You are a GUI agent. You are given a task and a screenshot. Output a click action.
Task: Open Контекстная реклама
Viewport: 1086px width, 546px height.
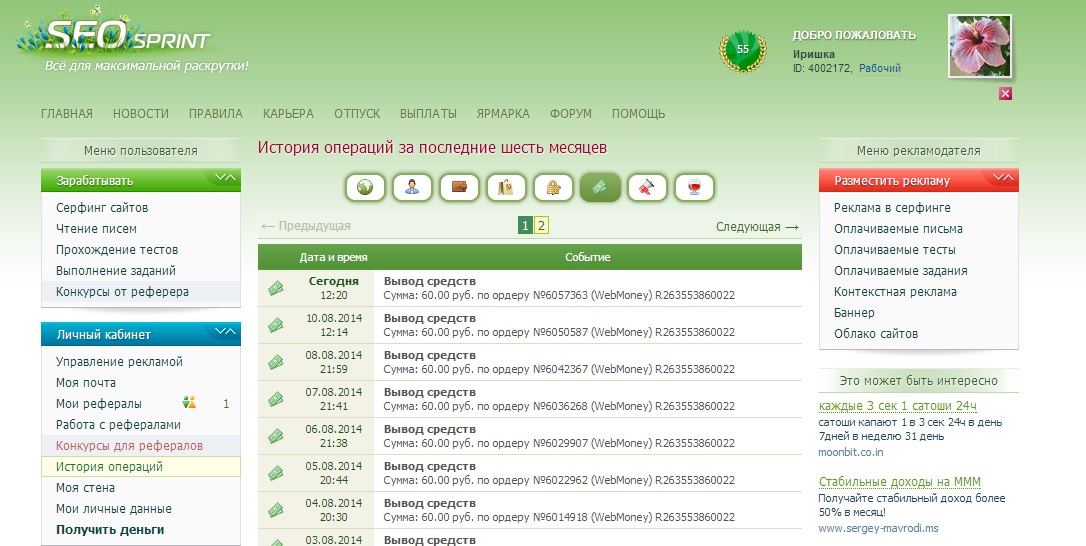point(896,292)
